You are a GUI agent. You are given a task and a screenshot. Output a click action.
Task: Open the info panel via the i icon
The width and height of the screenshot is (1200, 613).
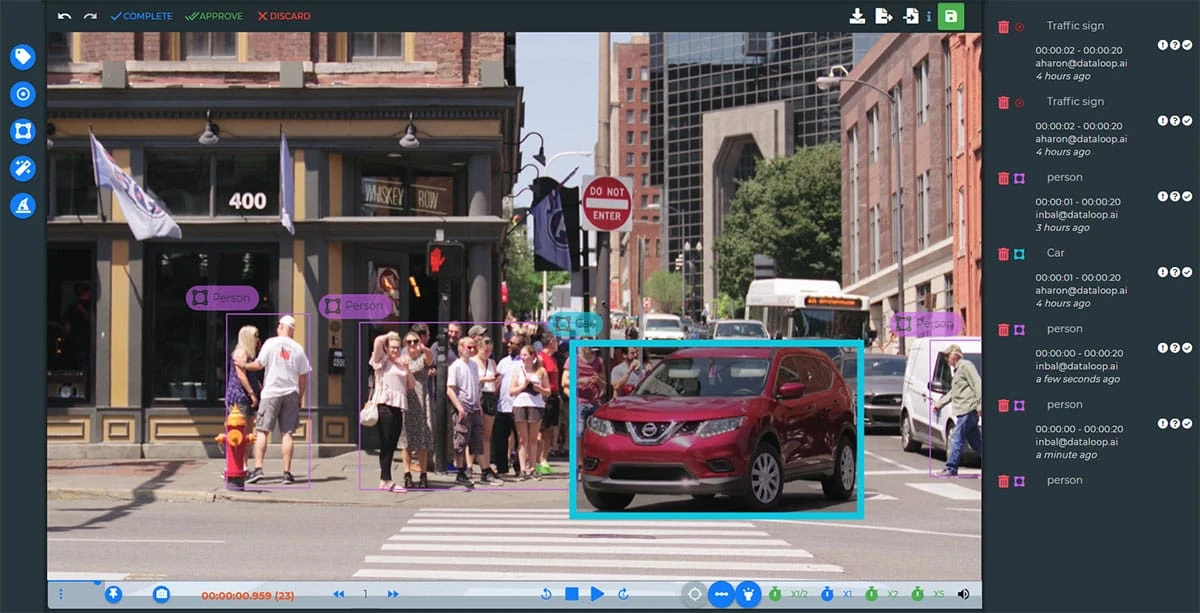(x=928, y=16)
